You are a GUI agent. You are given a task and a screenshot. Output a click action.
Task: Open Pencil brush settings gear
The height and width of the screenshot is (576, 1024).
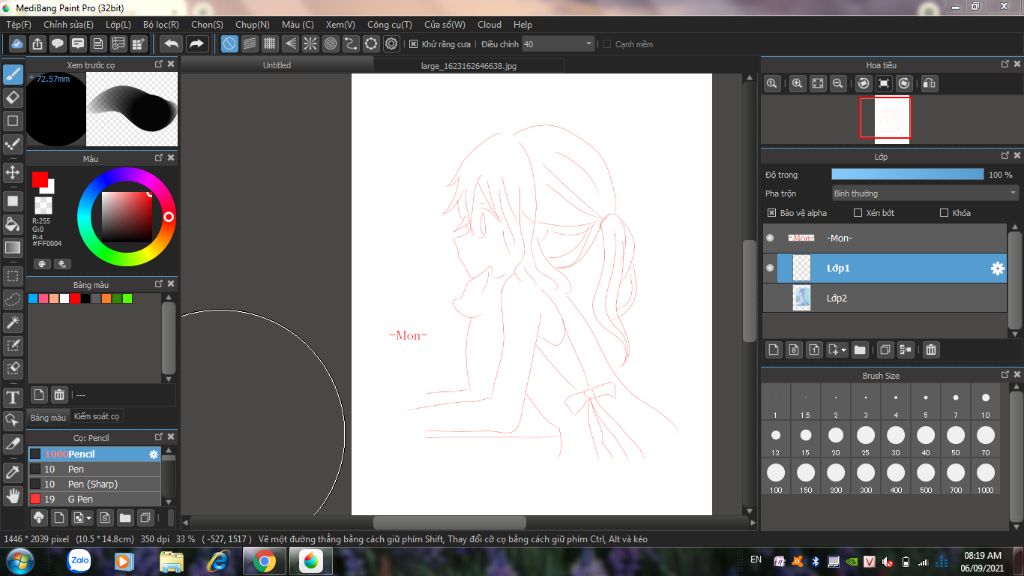153,454
